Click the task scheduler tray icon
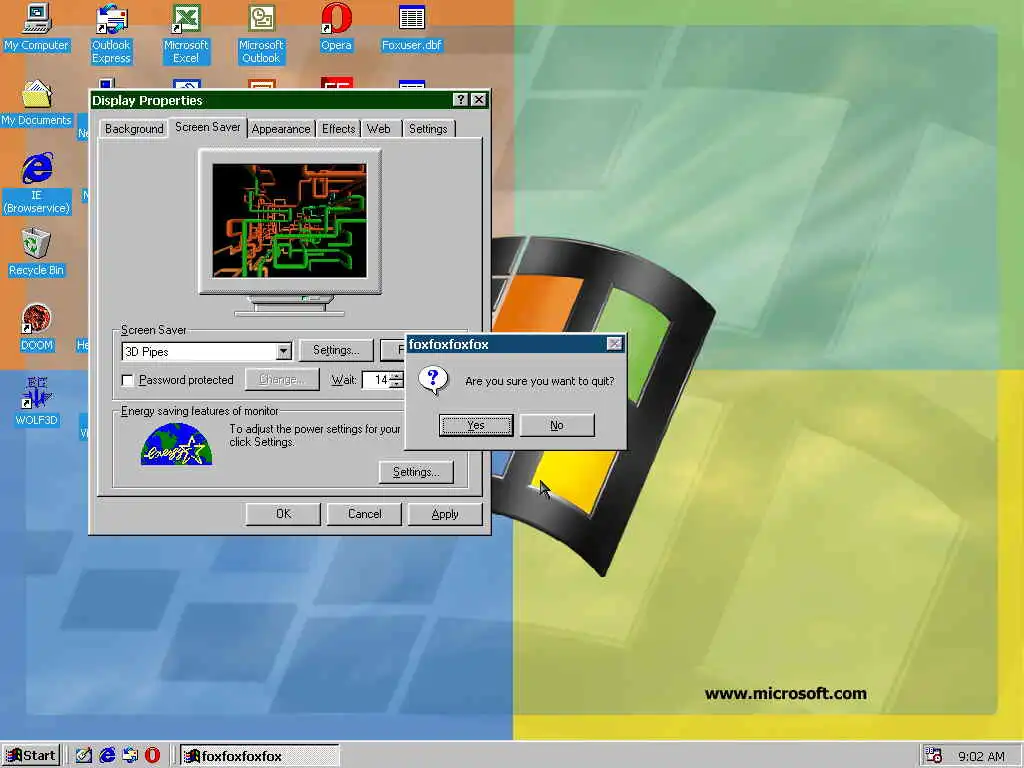The height and width of the screenshot is (768, 1024). click(934, 756)
